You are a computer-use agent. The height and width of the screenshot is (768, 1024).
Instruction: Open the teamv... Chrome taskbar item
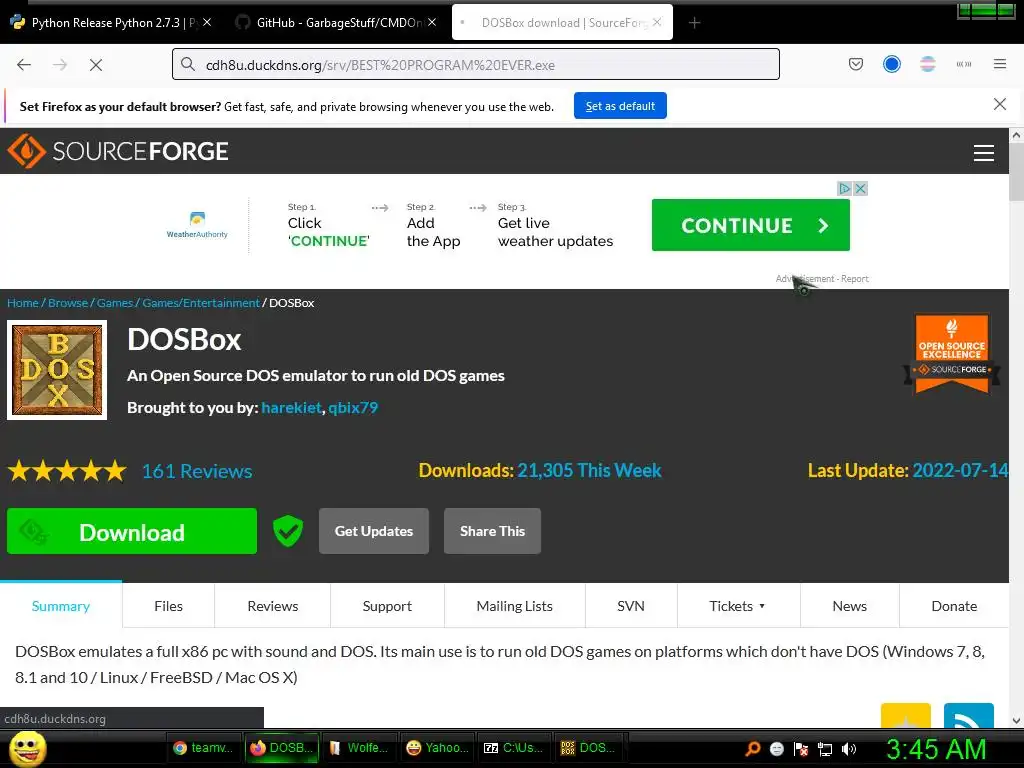[204, 748]
